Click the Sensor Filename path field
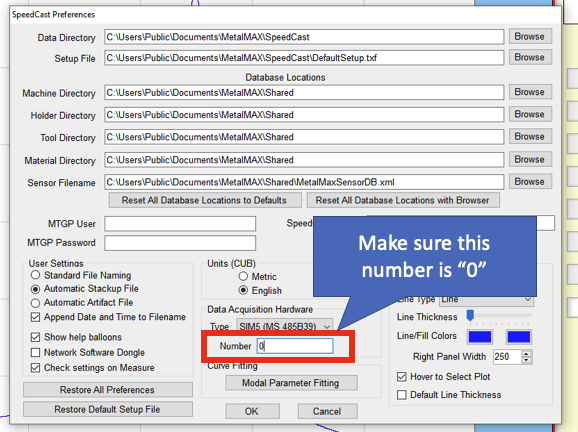Screen dimensions: 578x432 point(304,182)
